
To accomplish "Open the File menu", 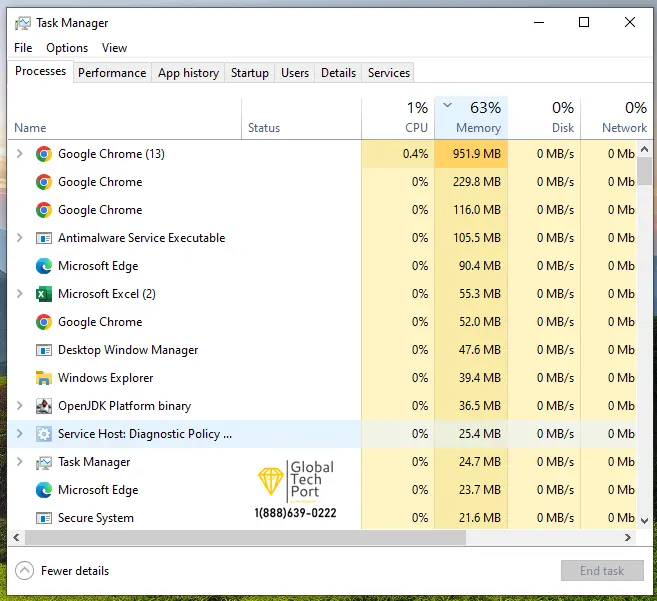I will coord(23,48).
